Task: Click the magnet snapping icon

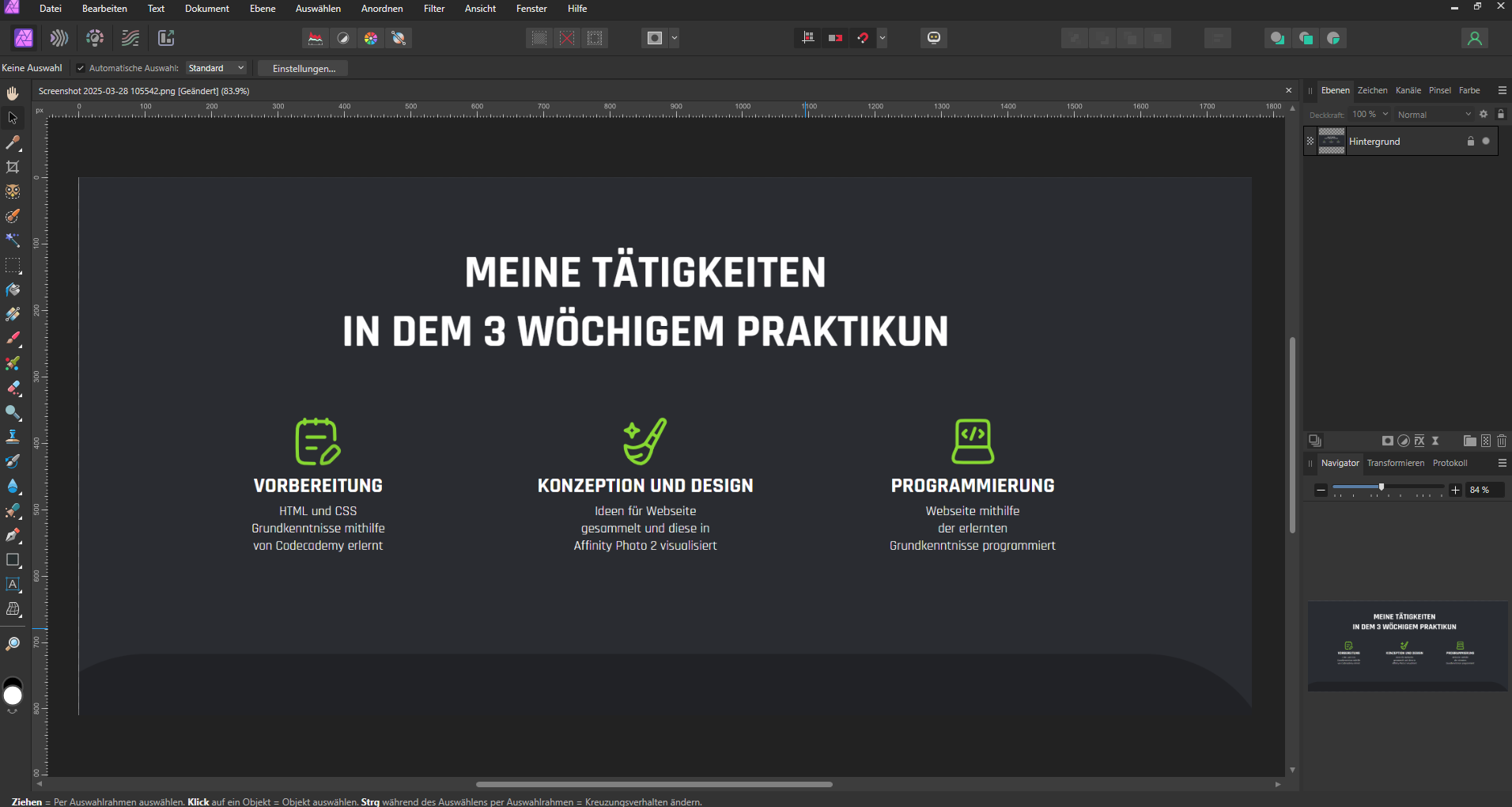Action: [863, 38]
